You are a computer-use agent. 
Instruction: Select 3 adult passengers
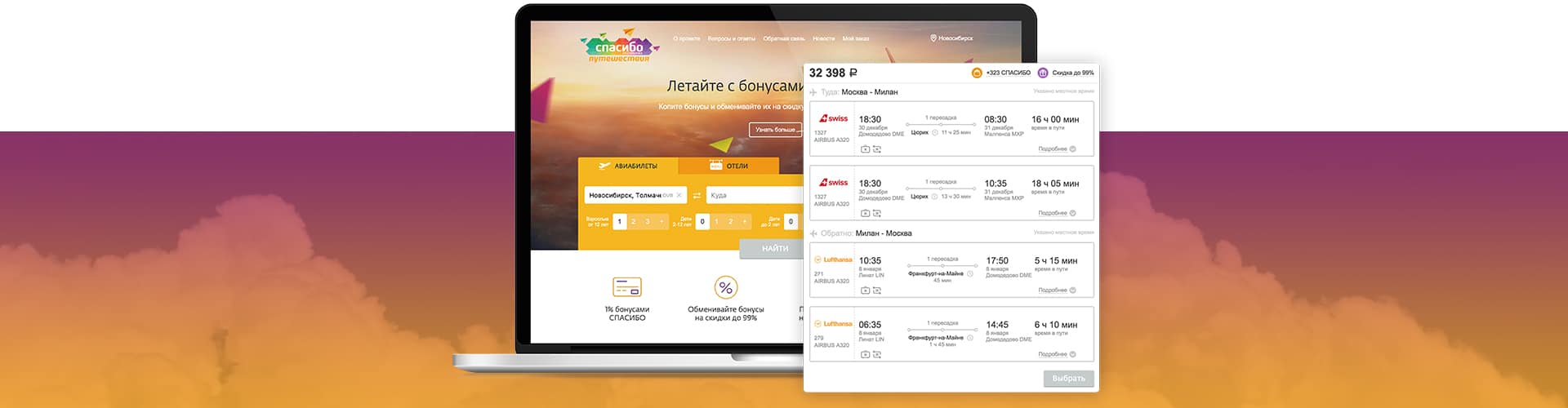648,221
